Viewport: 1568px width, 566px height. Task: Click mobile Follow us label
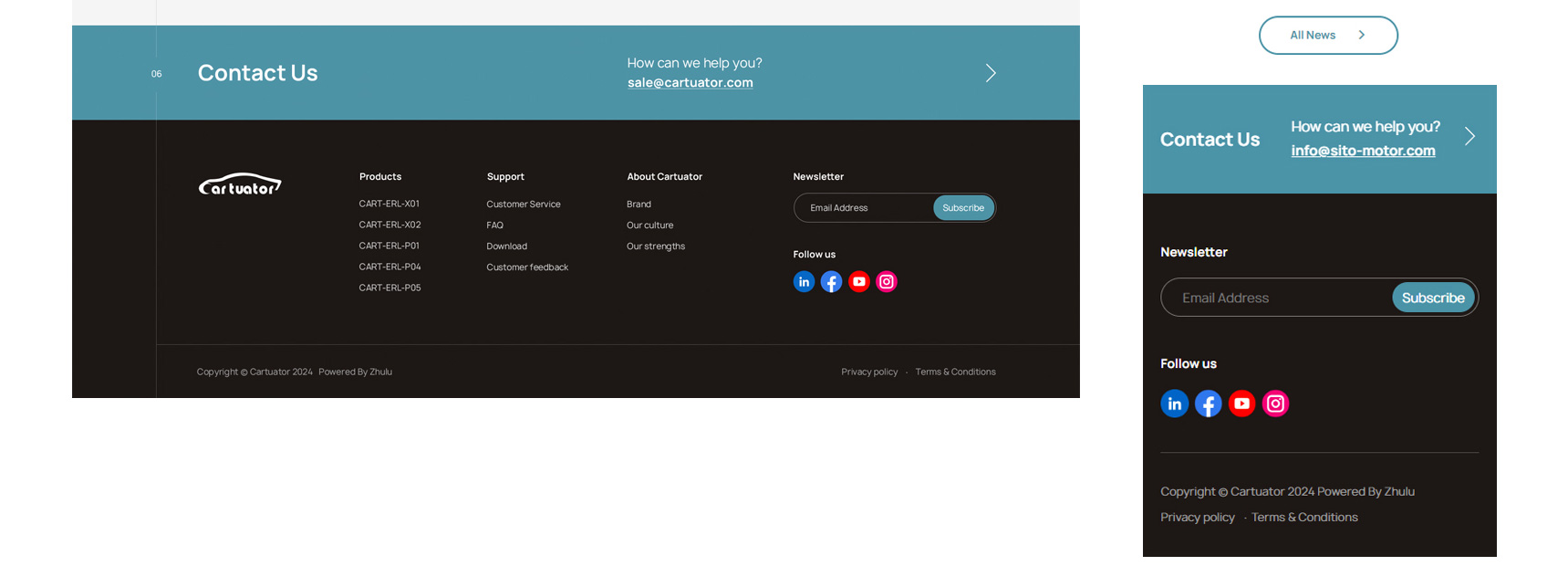(1188, 363)
